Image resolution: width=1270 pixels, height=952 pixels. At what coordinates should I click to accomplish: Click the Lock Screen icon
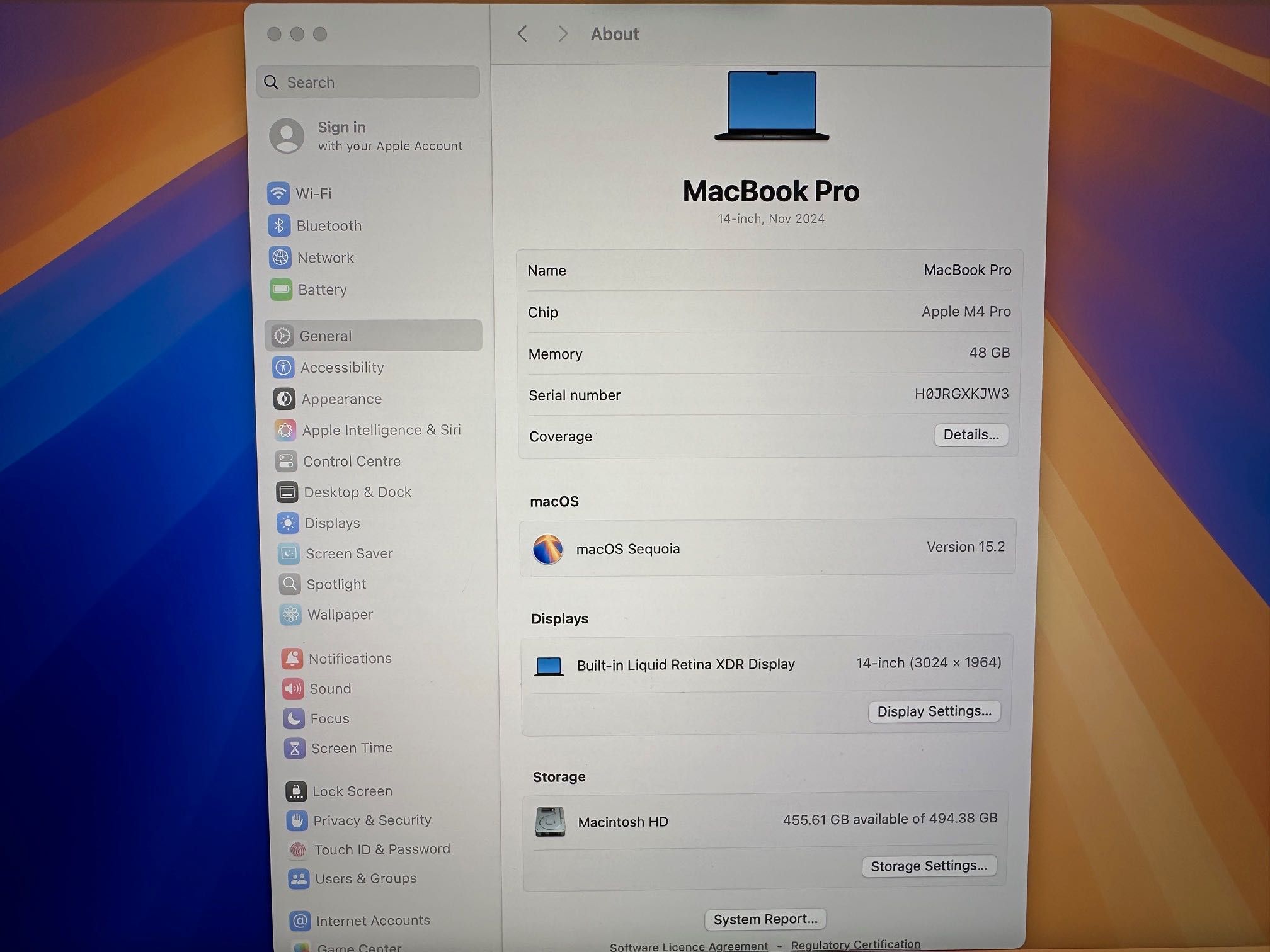tap(296, 791)
